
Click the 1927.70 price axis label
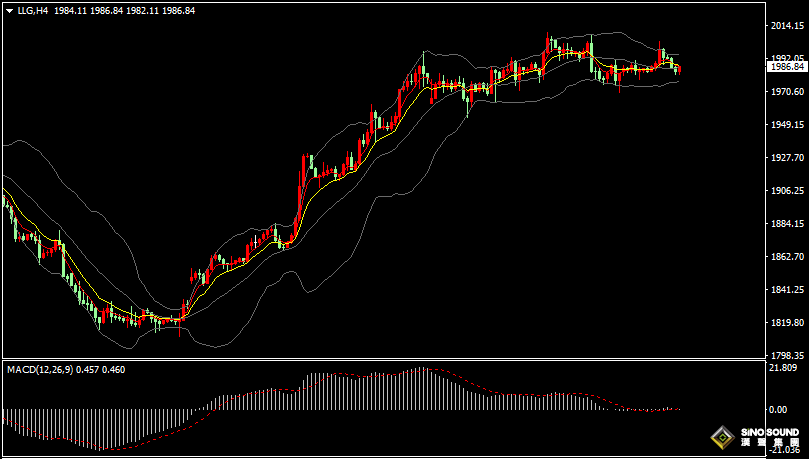pyautogui.click(x=786, y=158)
